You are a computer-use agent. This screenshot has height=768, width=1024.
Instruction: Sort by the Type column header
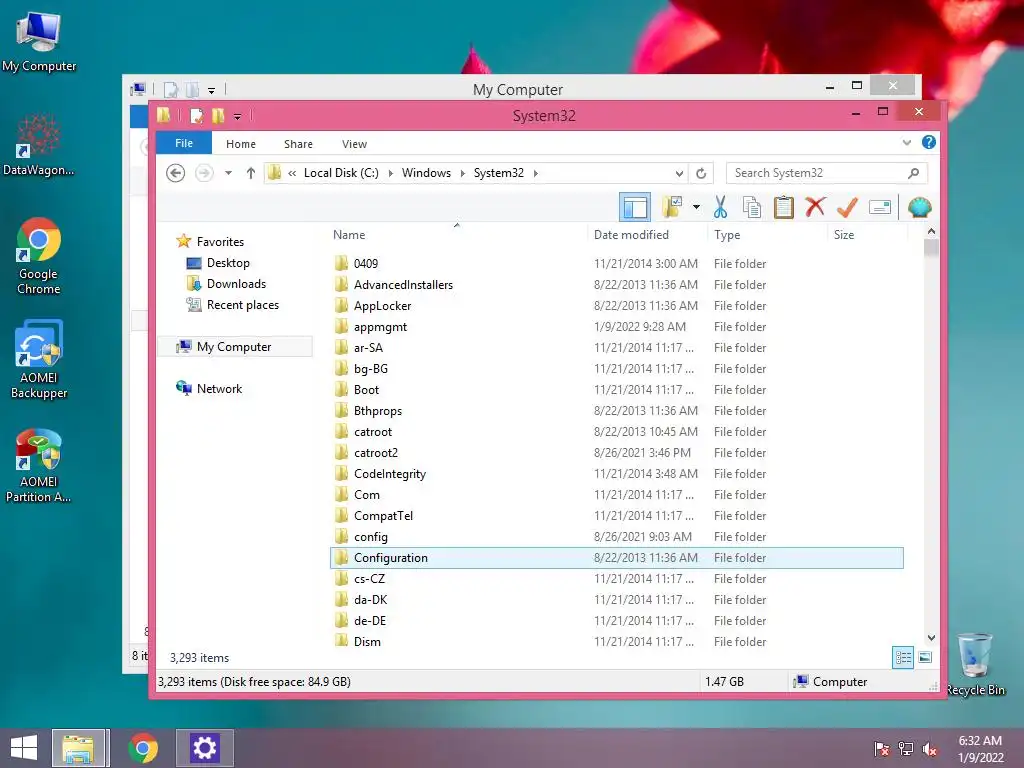(x=727, y=234)
